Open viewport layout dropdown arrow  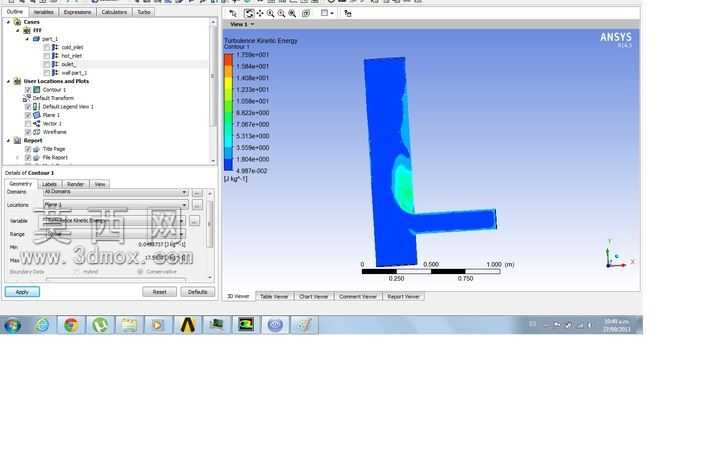332,13
